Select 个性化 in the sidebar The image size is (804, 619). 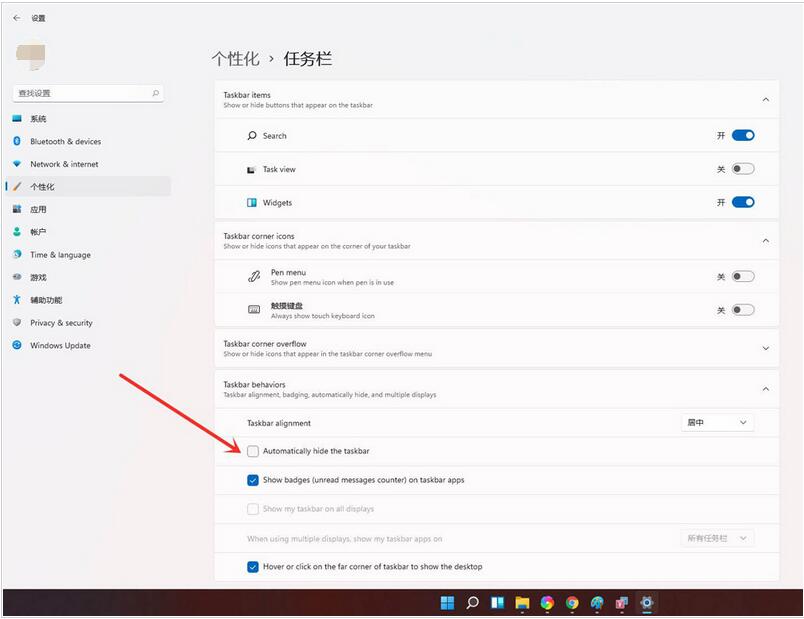88,187
